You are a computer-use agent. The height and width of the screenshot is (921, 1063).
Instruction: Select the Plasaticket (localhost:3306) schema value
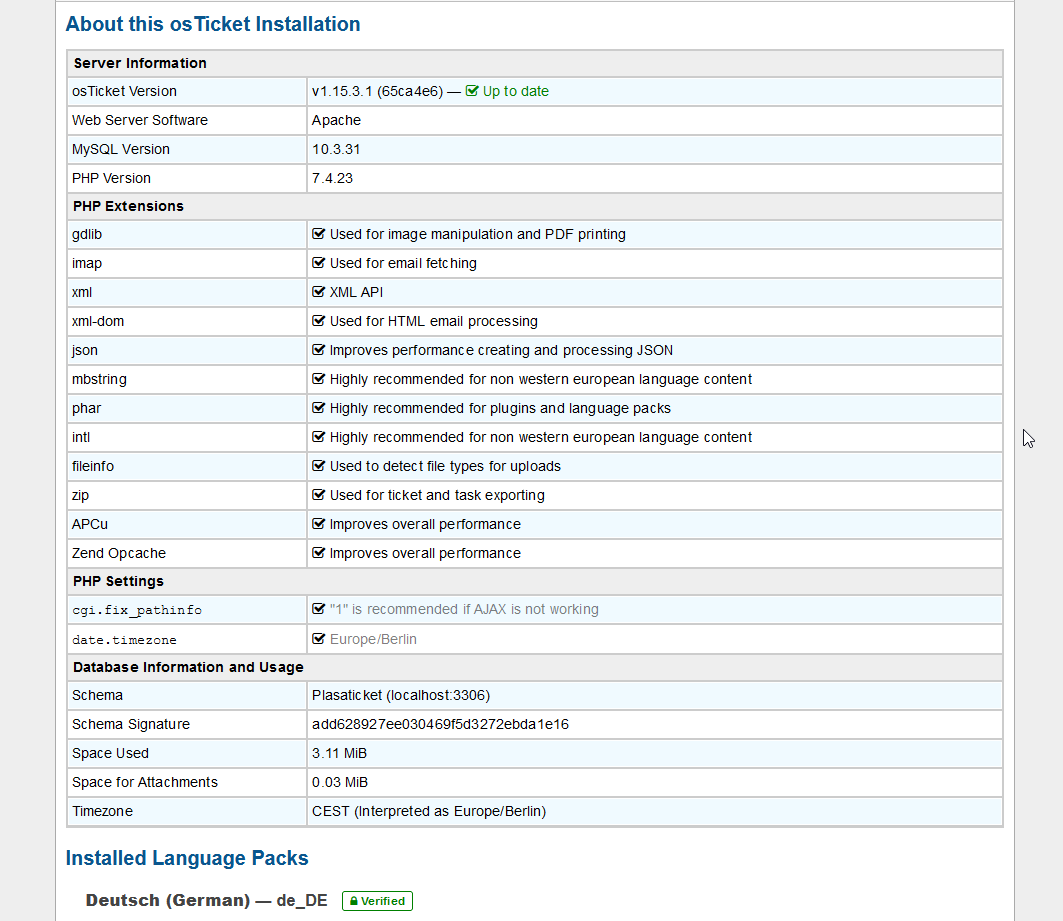[x=401, y=695]
